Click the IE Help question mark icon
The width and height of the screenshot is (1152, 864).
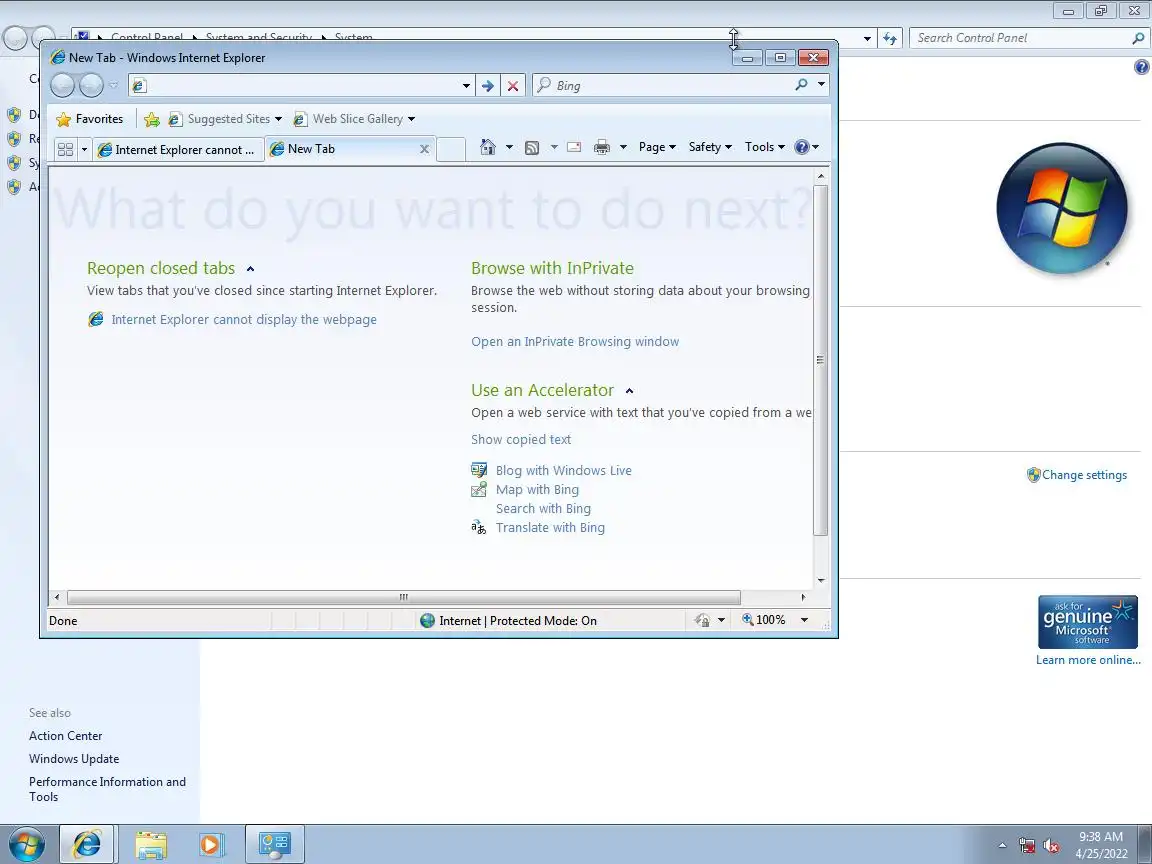[x=802, y=147]
